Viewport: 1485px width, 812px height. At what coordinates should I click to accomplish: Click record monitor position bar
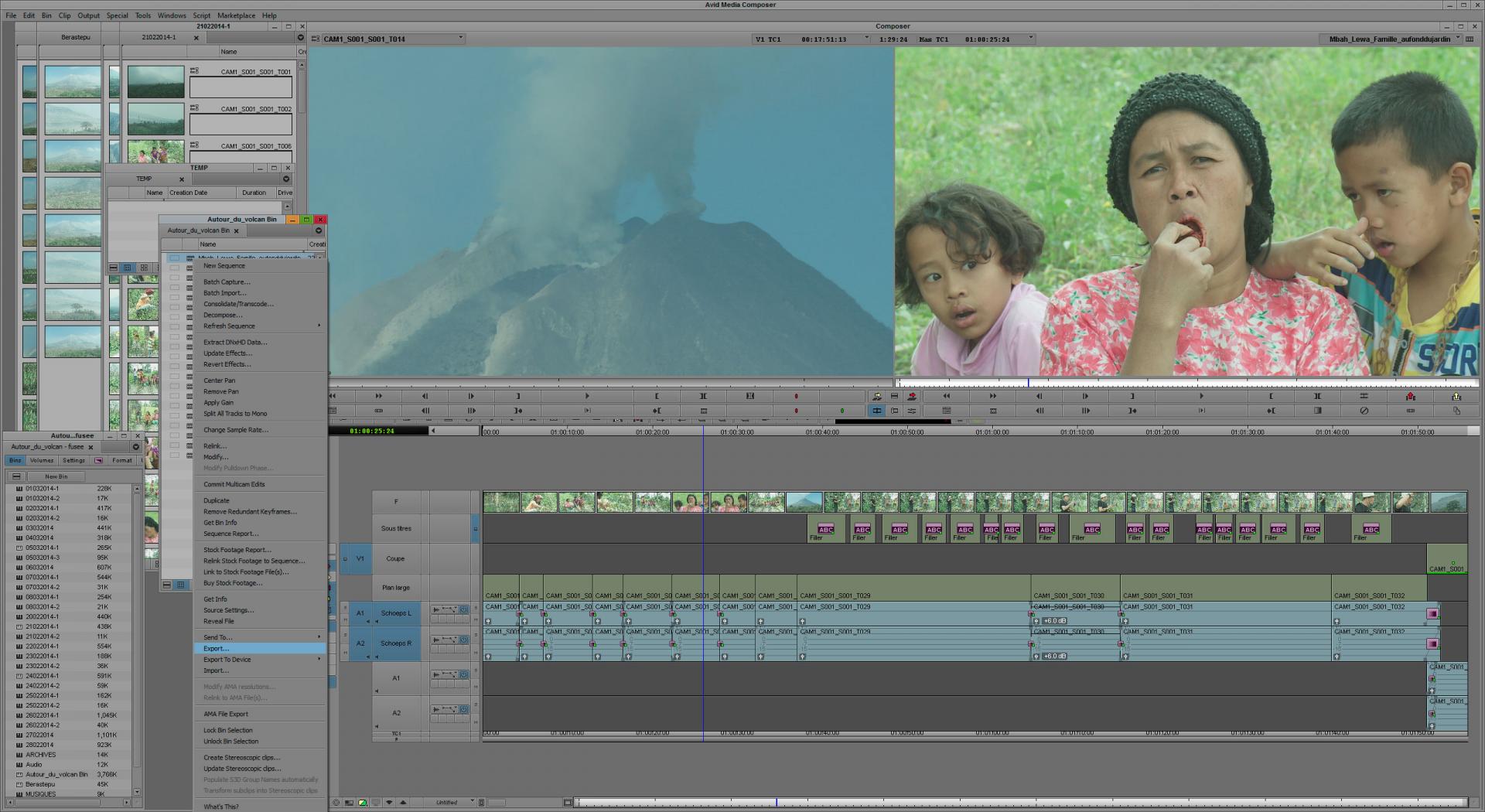point(1187,383)
